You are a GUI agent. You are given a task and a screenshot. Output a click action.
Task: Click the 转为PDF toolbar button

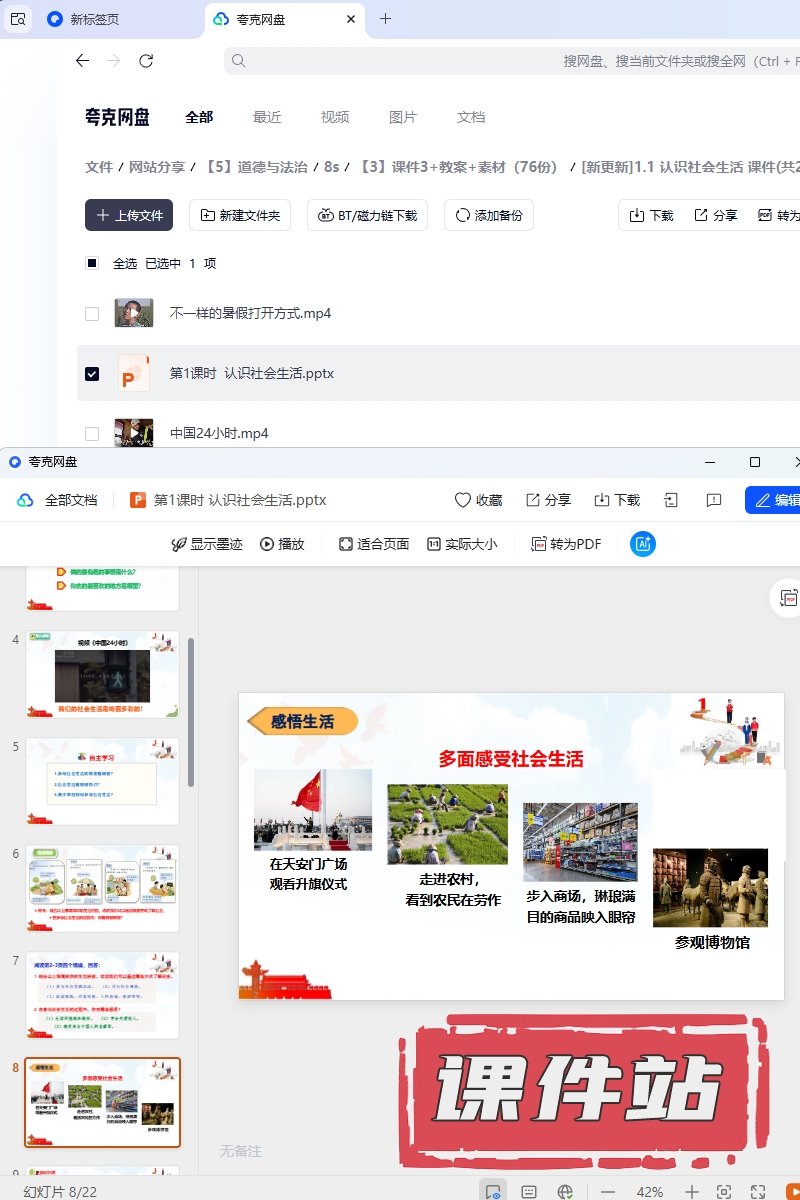(566, 544)
